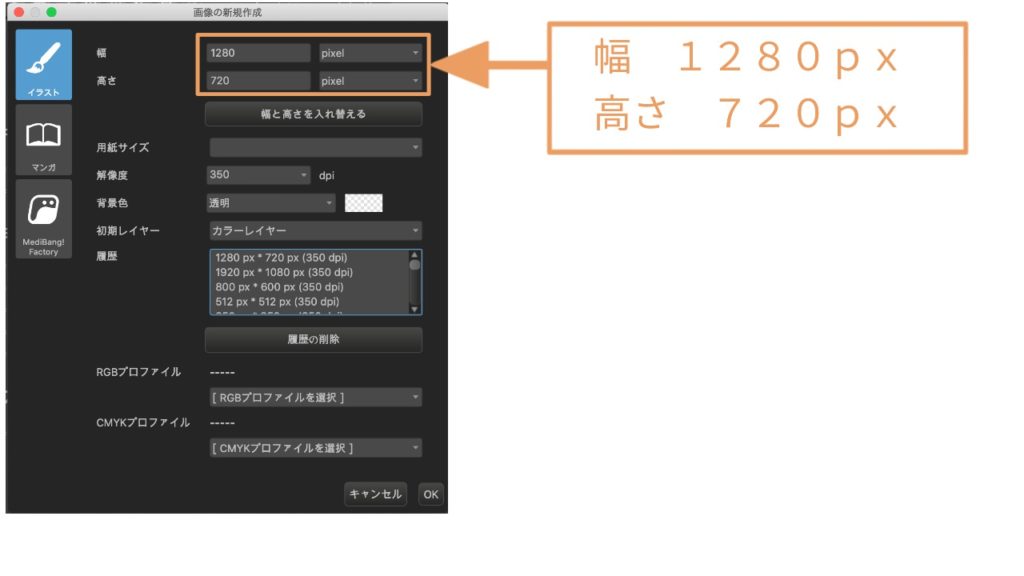Expand the CMYKプロファイルを選択 dropdown
Viewport: 1024px width, 576px height.
316,447
